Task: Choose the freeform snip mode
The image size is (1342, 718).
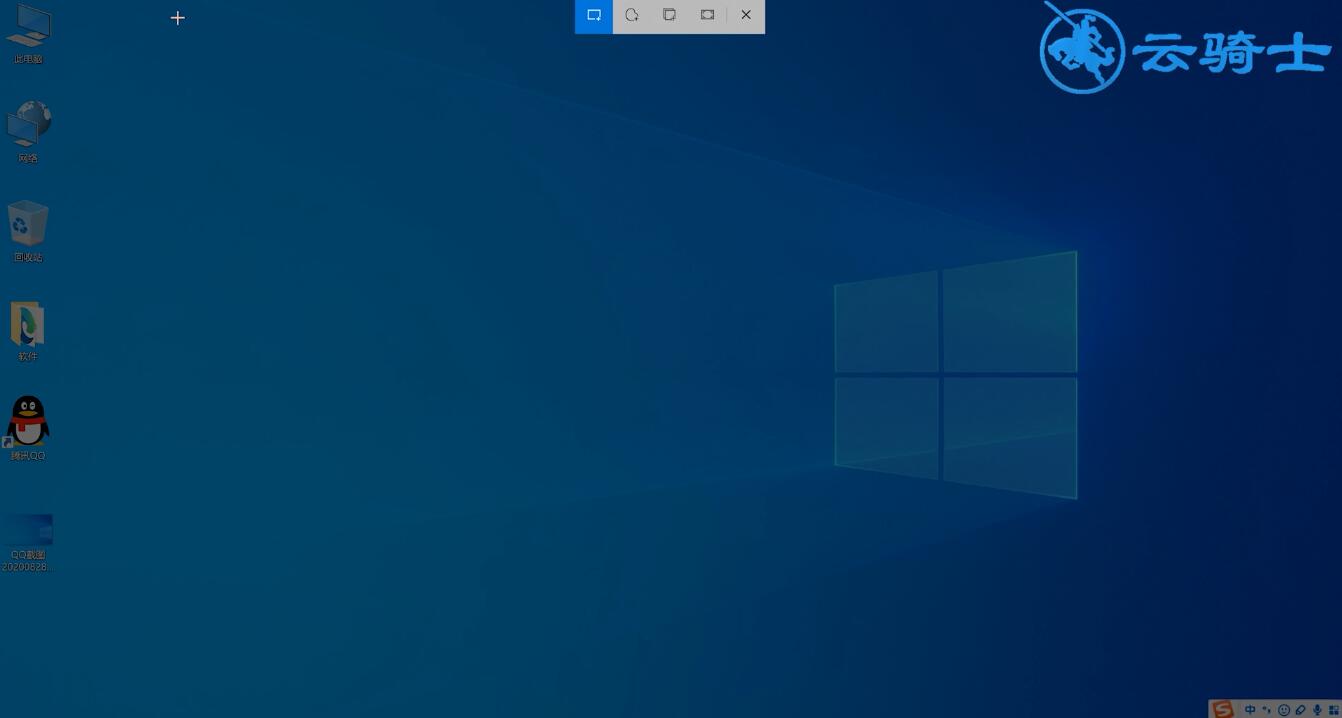Action: pos(632,16)
